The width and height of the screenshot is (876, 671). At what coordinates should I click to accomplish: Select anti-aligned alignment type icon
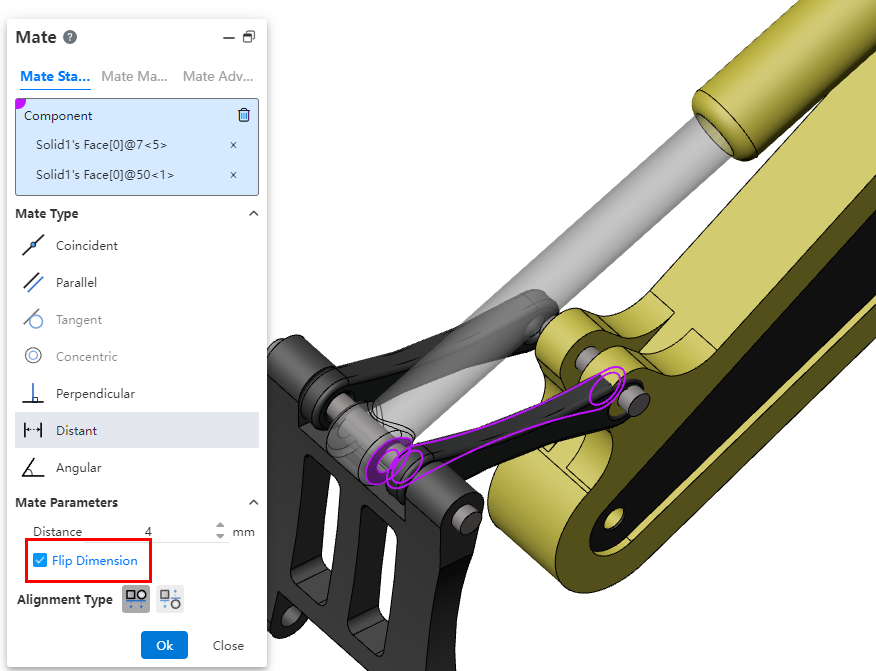pos(170,599)
